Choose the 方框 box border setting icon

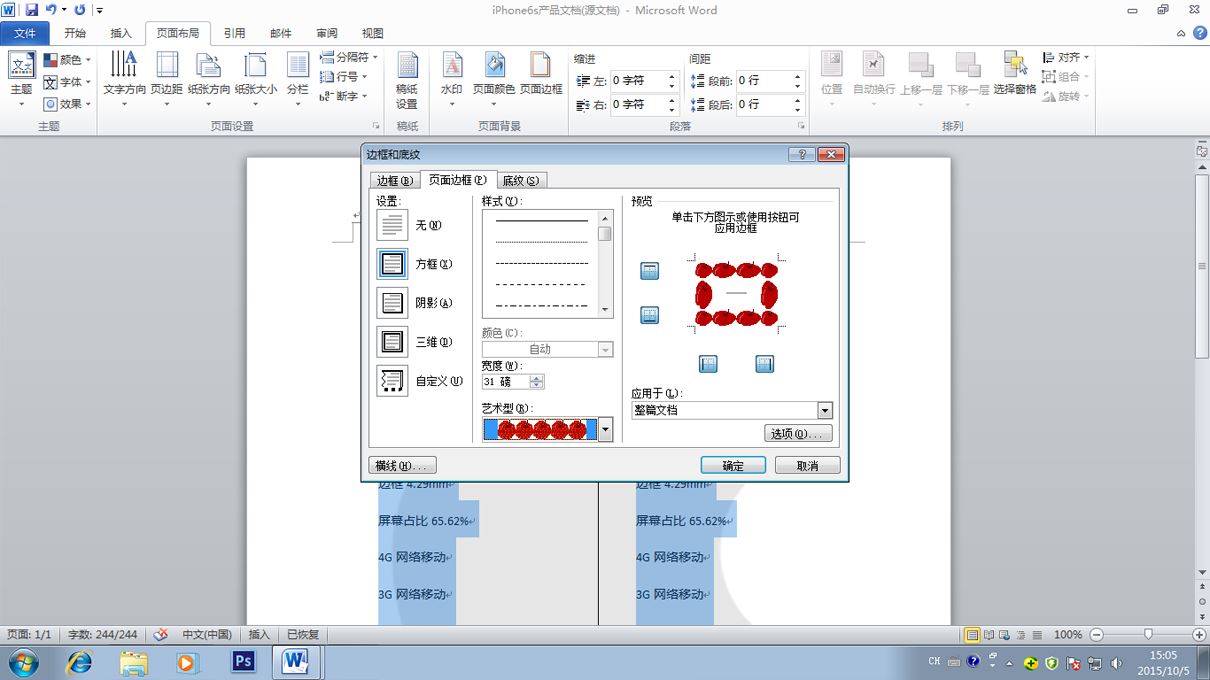392,264
